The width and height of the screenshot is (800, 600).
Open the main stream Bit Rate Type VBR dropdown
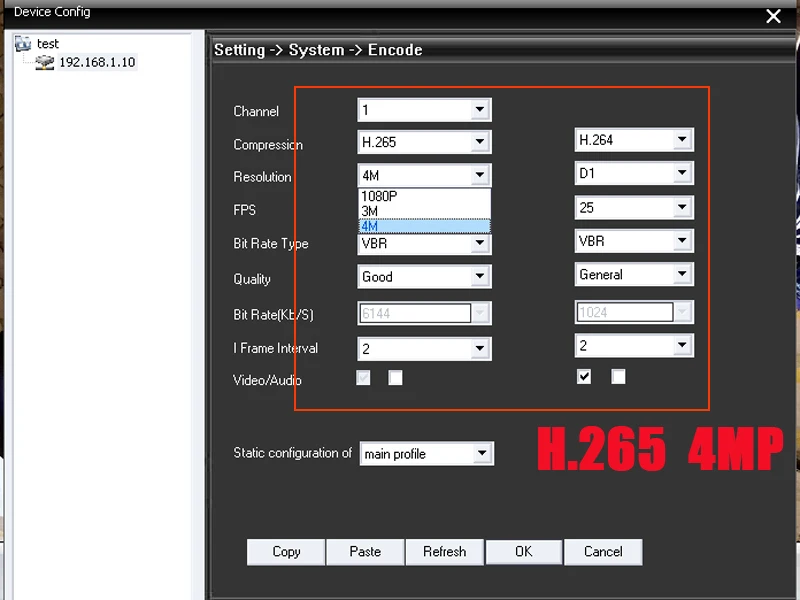pos(424,243)
